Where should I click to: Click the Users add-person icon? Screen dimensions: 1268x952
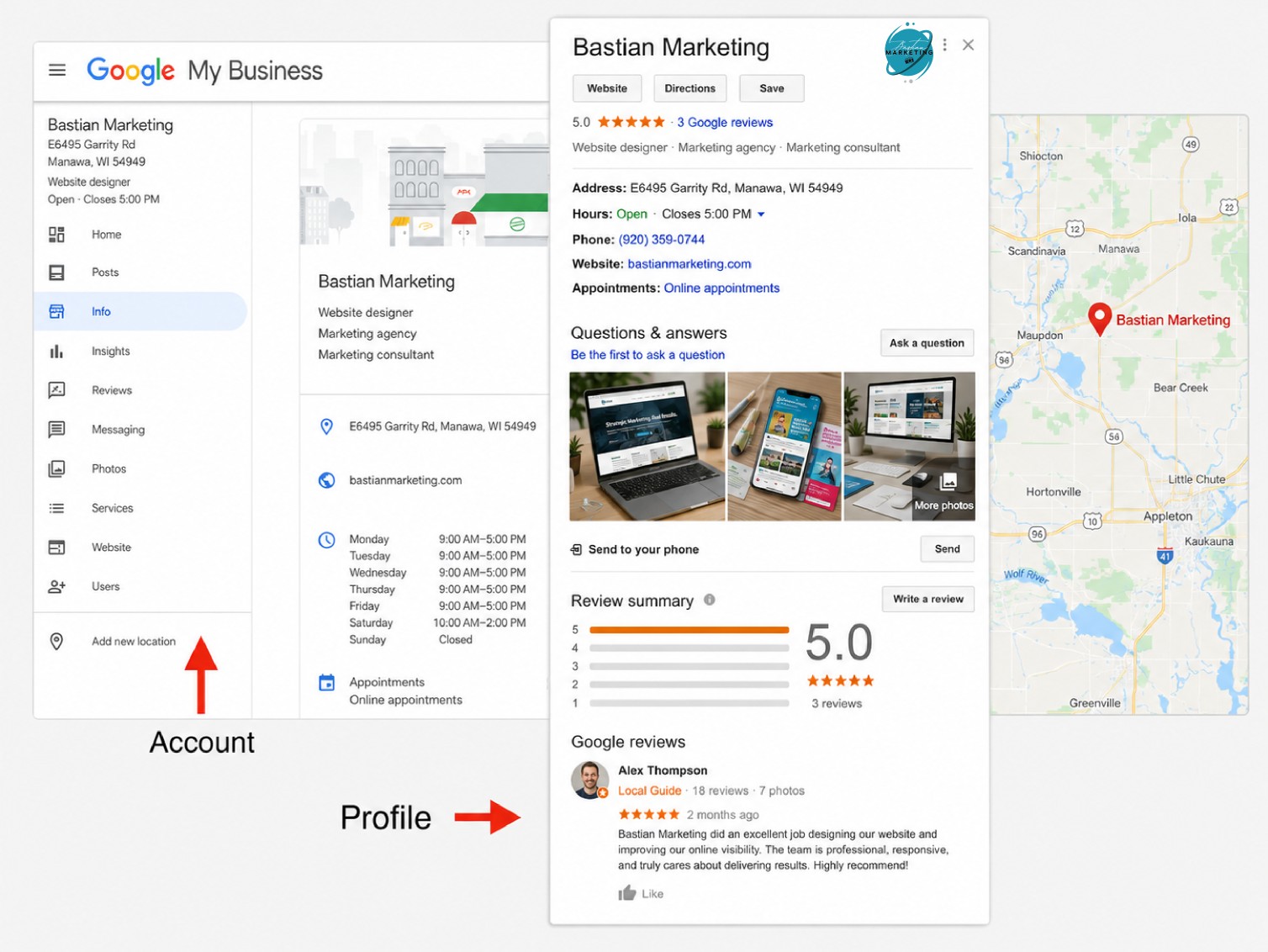point(56,586)
